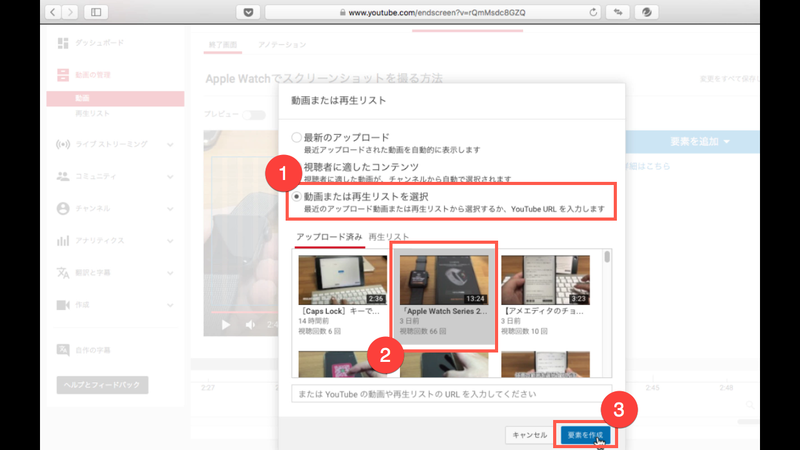
Task: Go back with Safari's back arrow
Action: click(x=53, y=12)
